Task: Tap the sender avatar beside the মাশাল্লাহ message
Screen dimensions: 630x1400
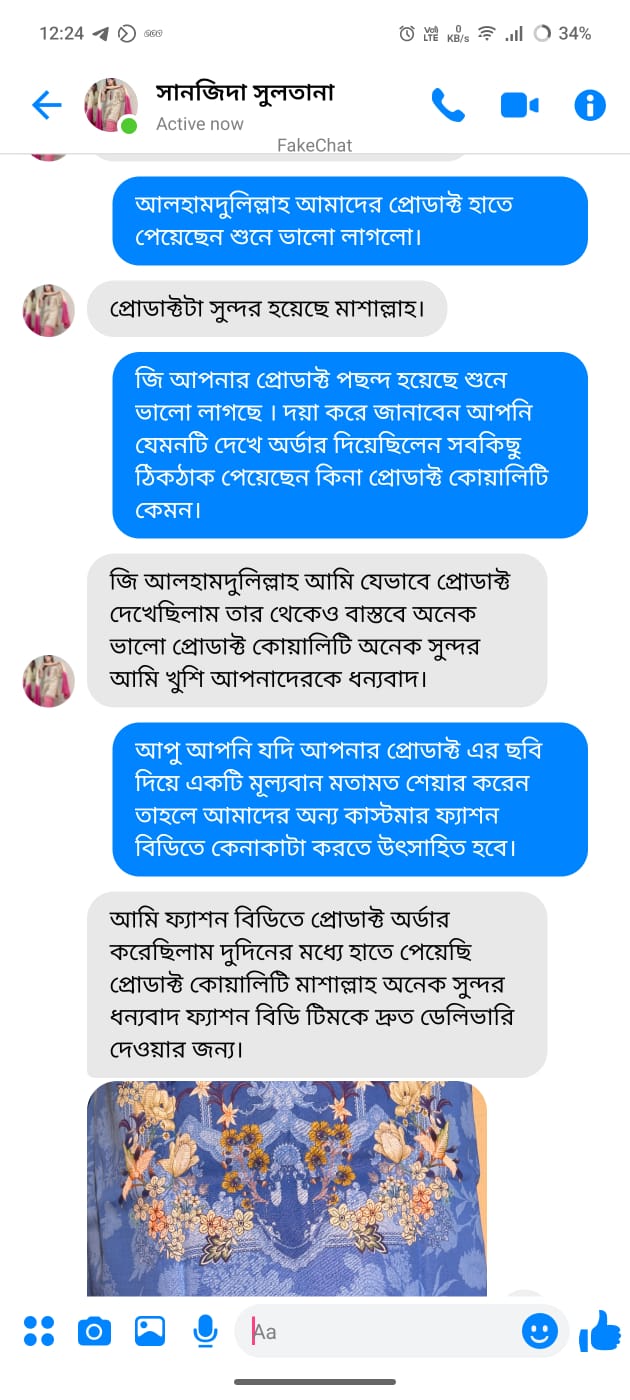Action: click(x=49, y=310)
